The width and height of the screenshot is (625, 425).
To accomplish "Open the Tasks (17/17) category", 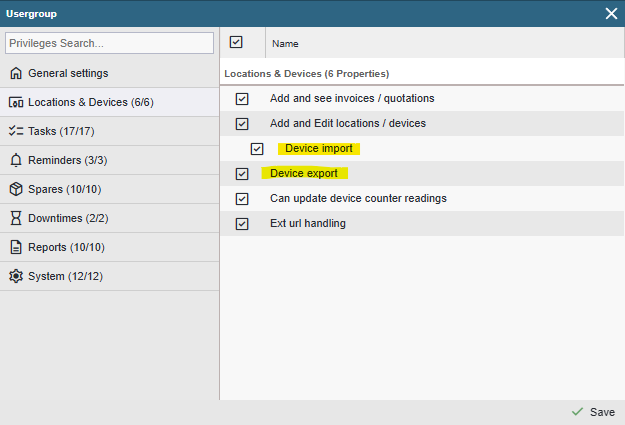I will (x=110, y=131).
